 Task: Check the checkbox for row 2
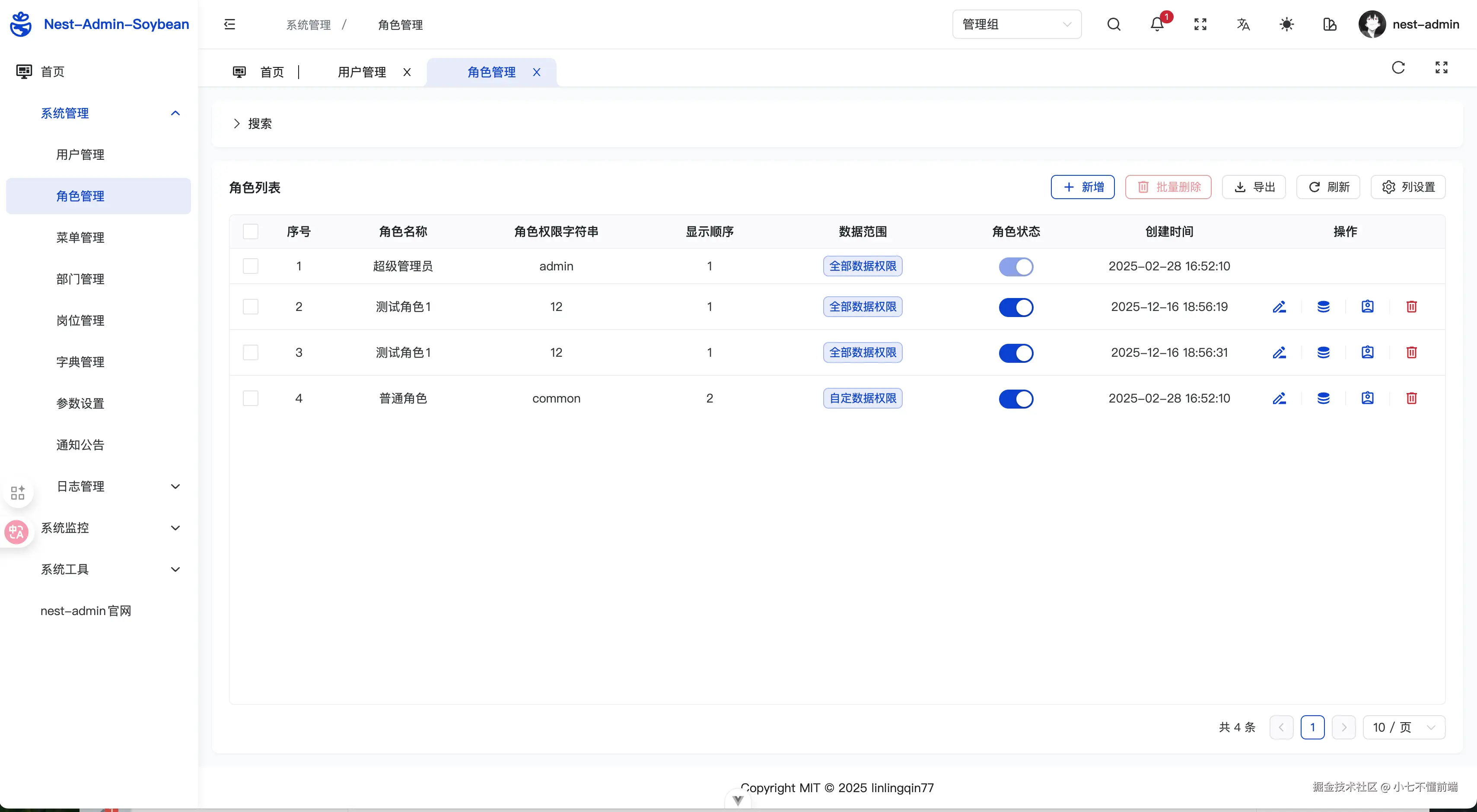[251, 307]
